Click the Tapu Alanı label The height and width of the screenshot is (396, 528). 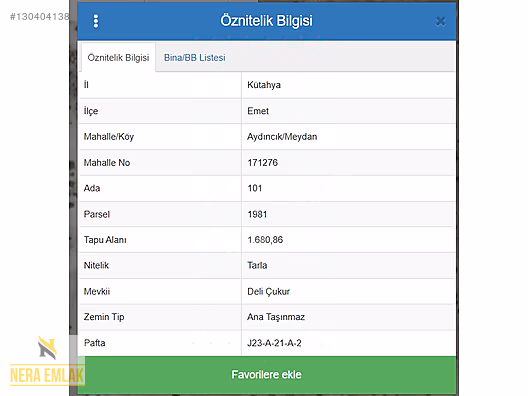[x=105, y=240]
